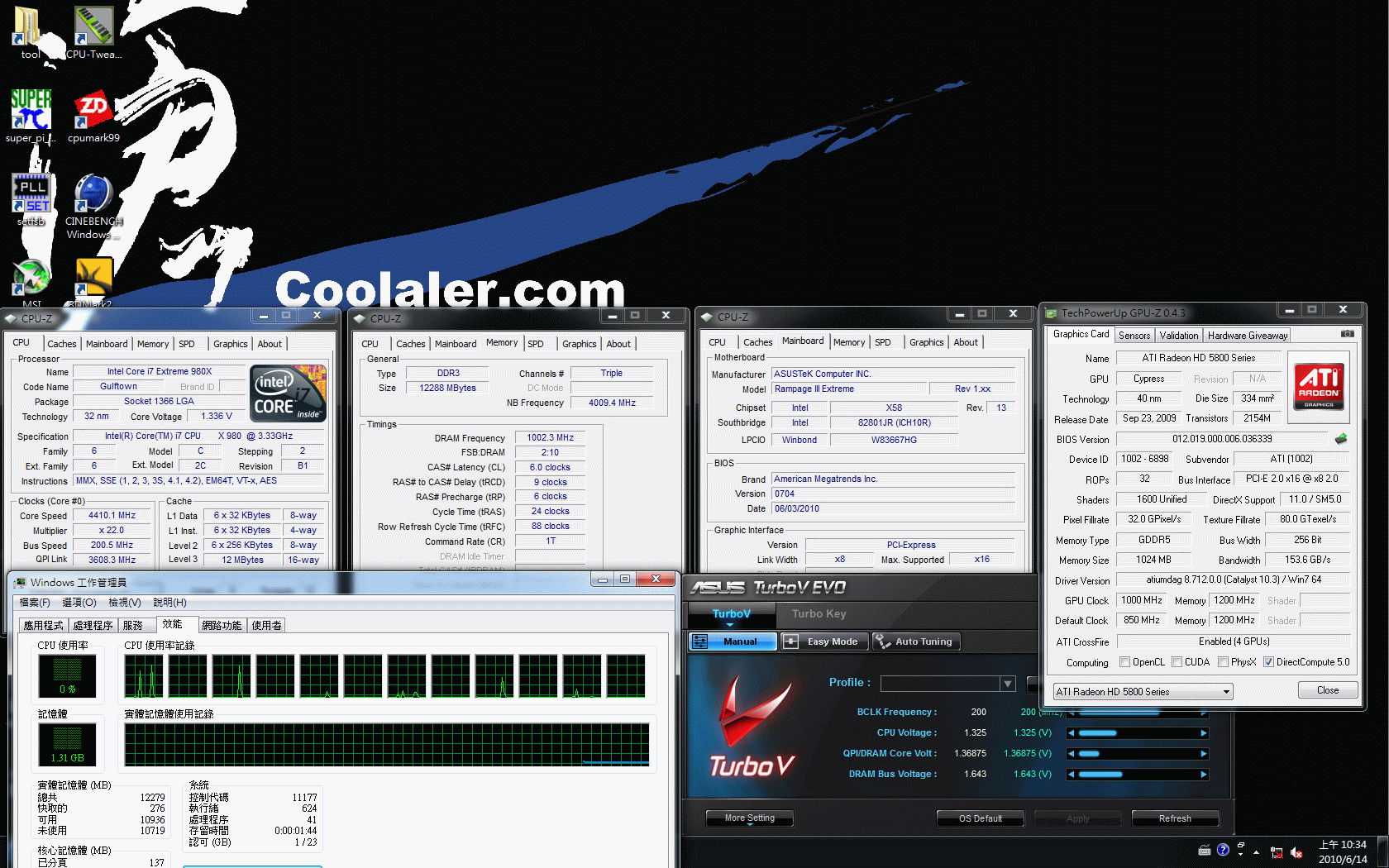Screen dimensions: 1389x868
Task: Open SPD tab in middle CPU-Z window
Action: pyautogui.click(x=536, y=344)
